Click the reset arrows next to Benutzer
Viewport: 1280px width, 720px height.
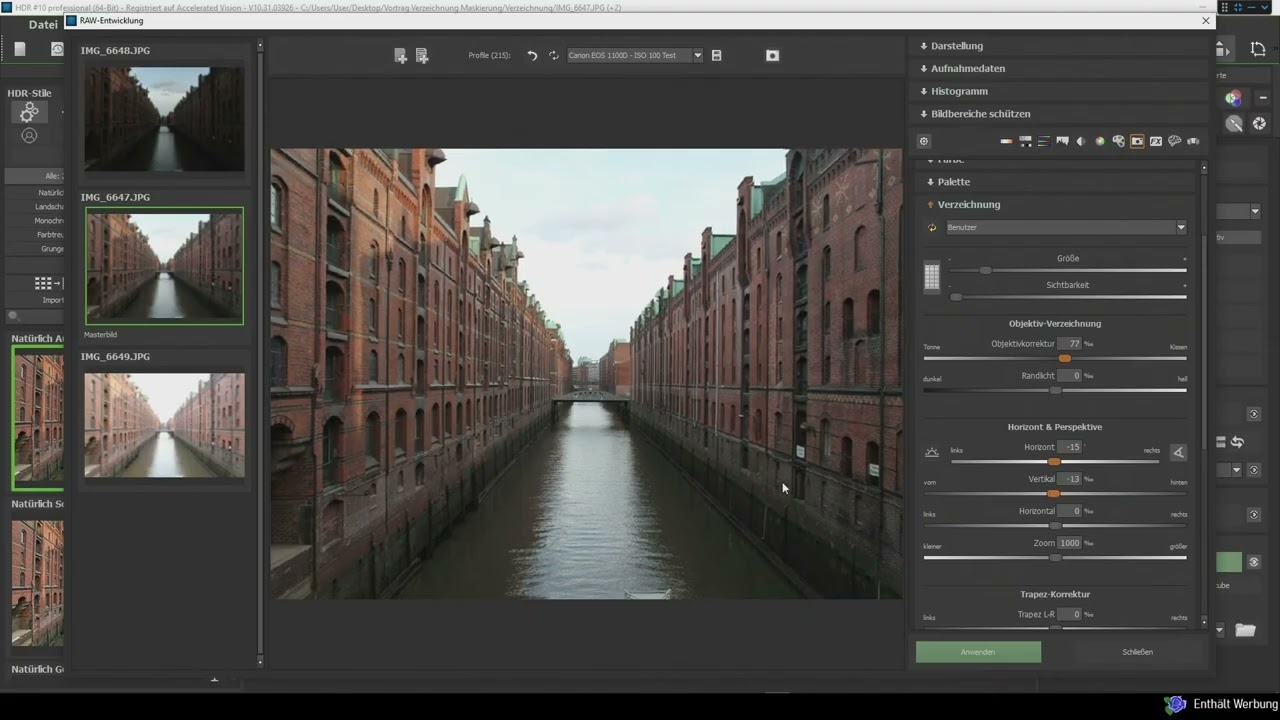pyautogui.click(x=932, y=227)
